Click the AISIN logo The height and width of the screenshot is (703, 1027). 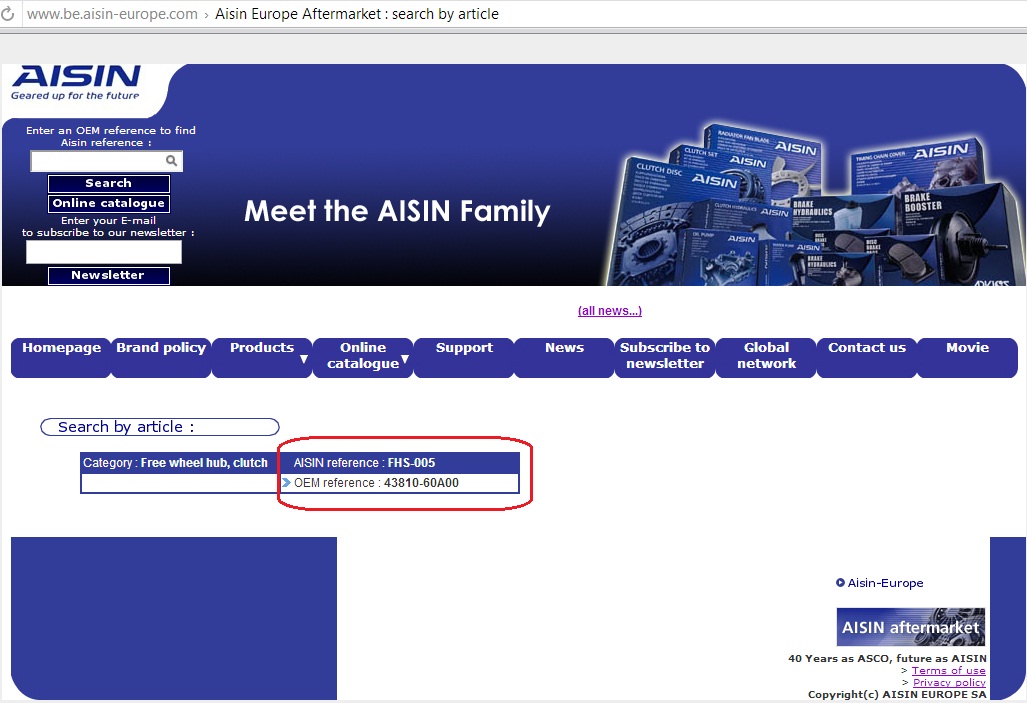tap(76, 83)
